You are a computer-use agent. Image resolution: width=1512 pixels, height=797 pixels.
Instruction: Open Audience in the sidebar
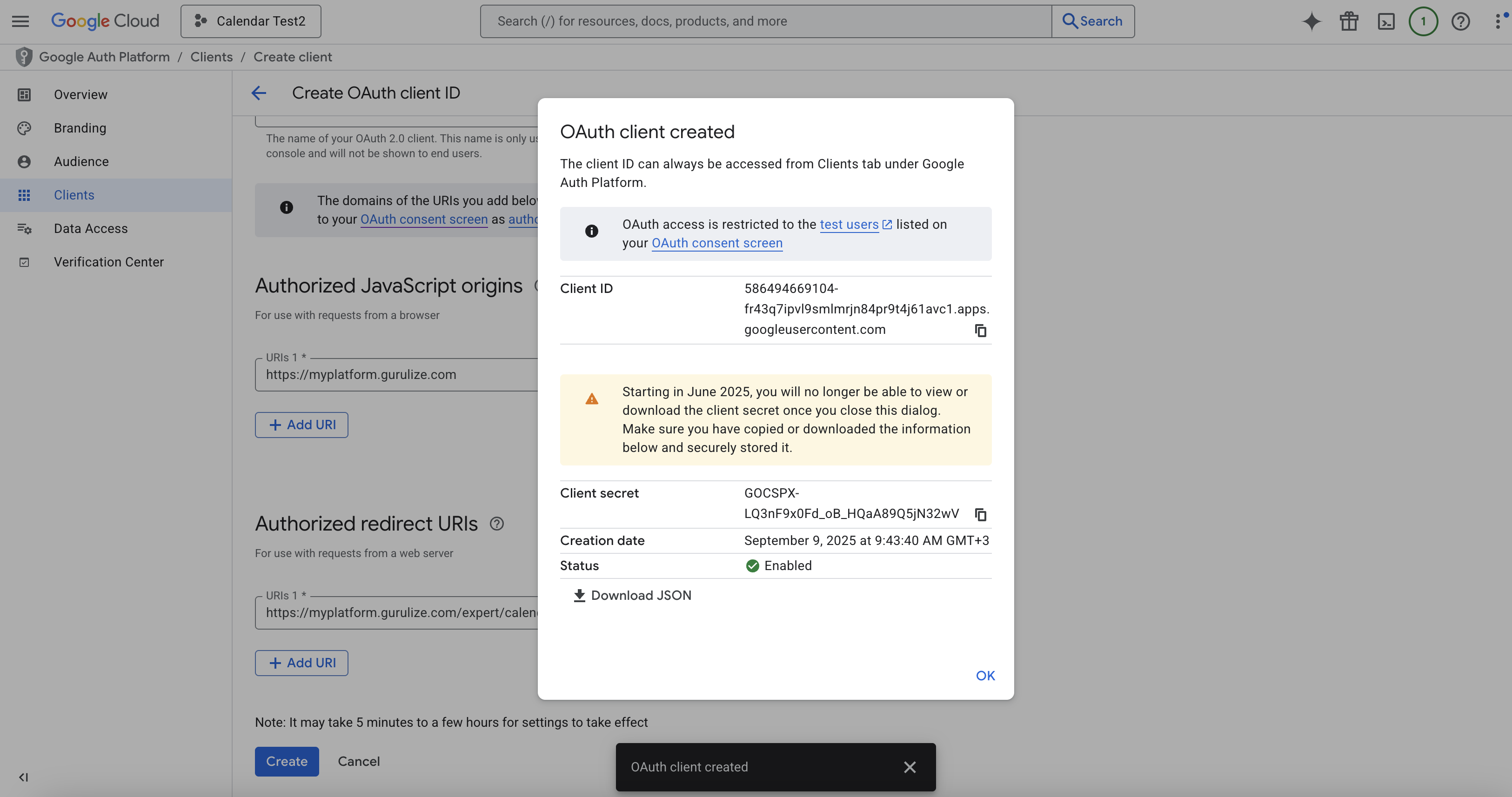coord(116,161)
